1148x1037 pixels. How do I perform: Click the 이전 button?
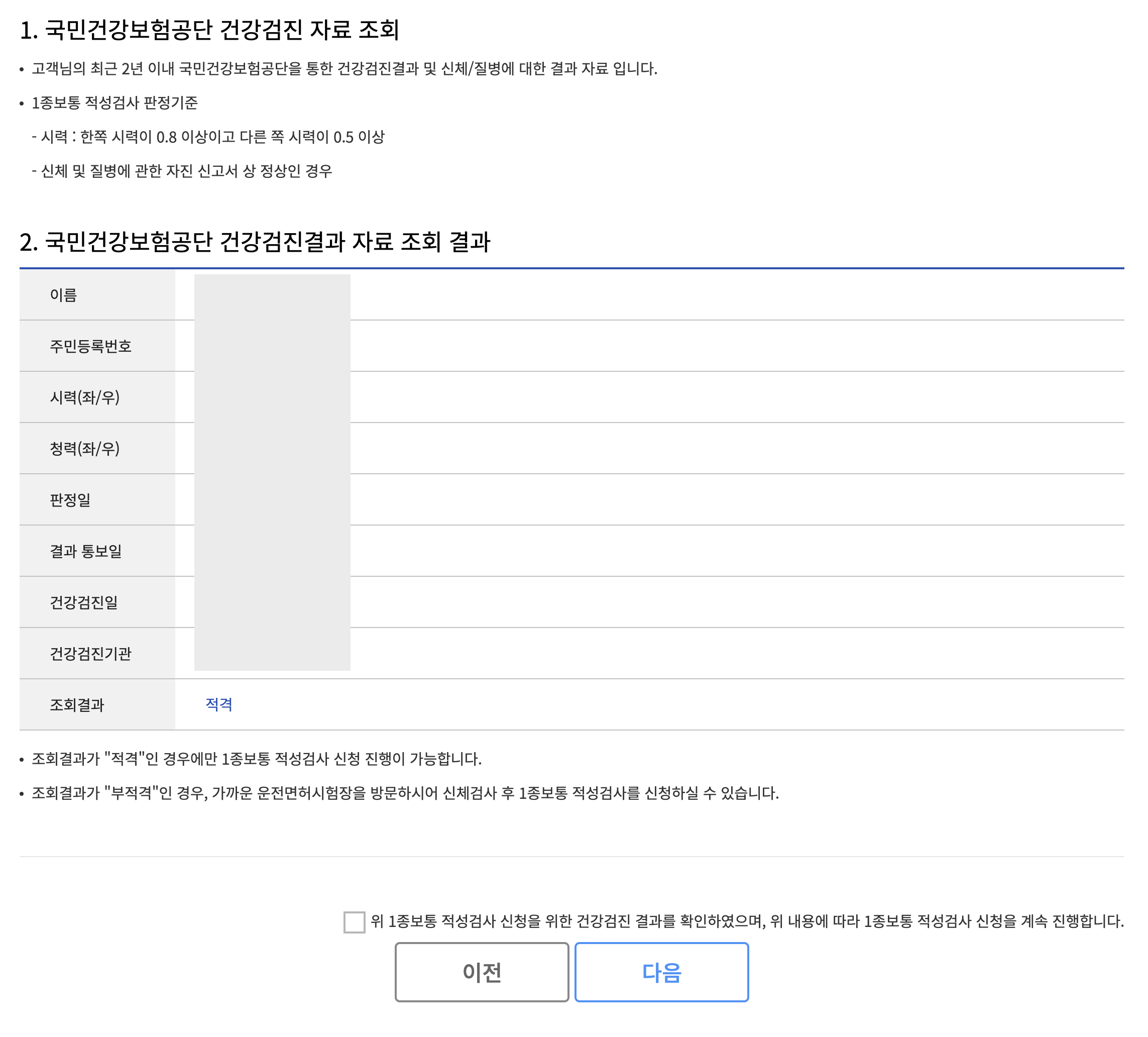[482, 972]
